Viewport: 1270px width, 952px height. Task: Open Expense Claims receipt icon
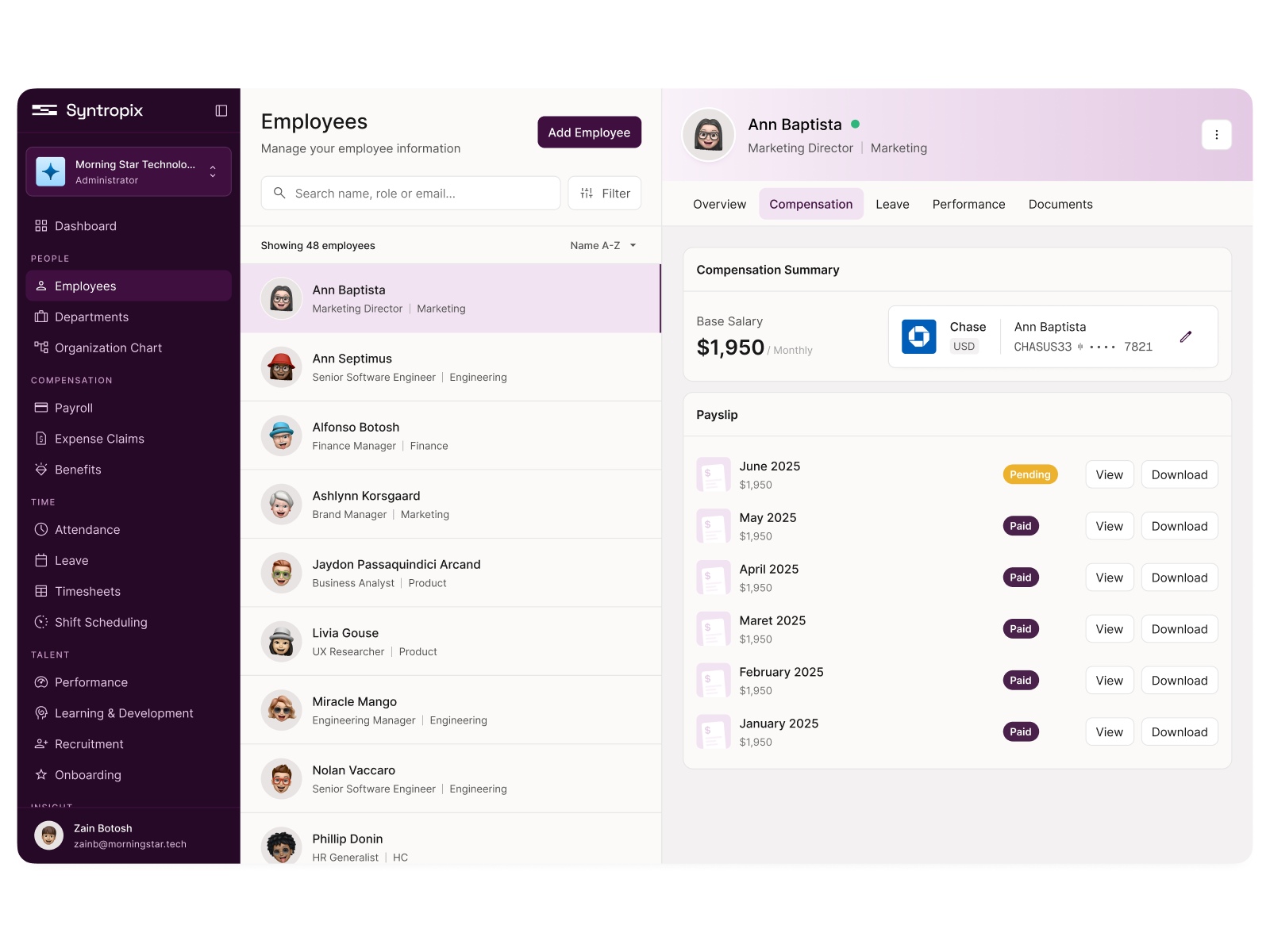pos(41,439)
